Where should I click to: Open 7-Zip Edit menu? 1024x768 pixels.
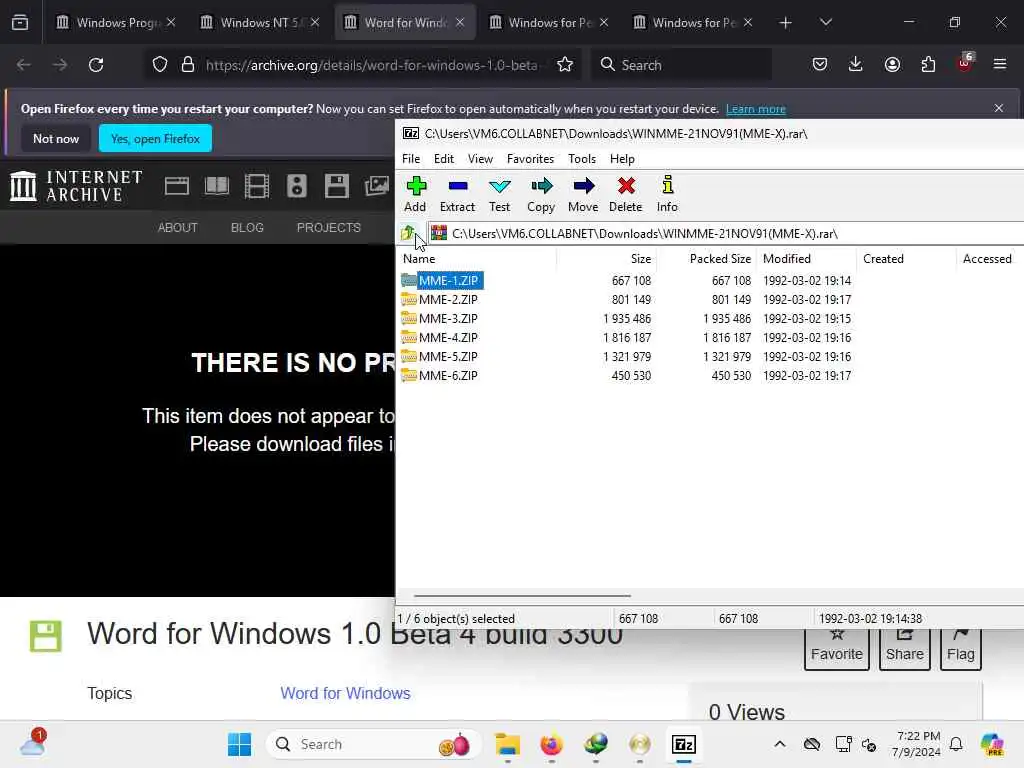coord(443,159)
